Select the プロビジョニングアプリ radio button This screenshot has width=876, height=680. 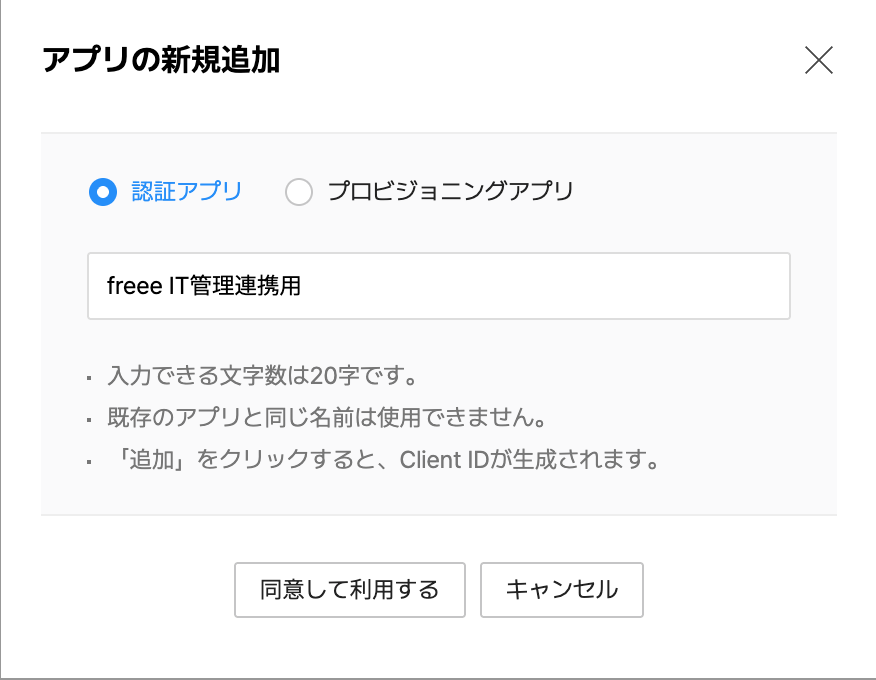(299, 192)
